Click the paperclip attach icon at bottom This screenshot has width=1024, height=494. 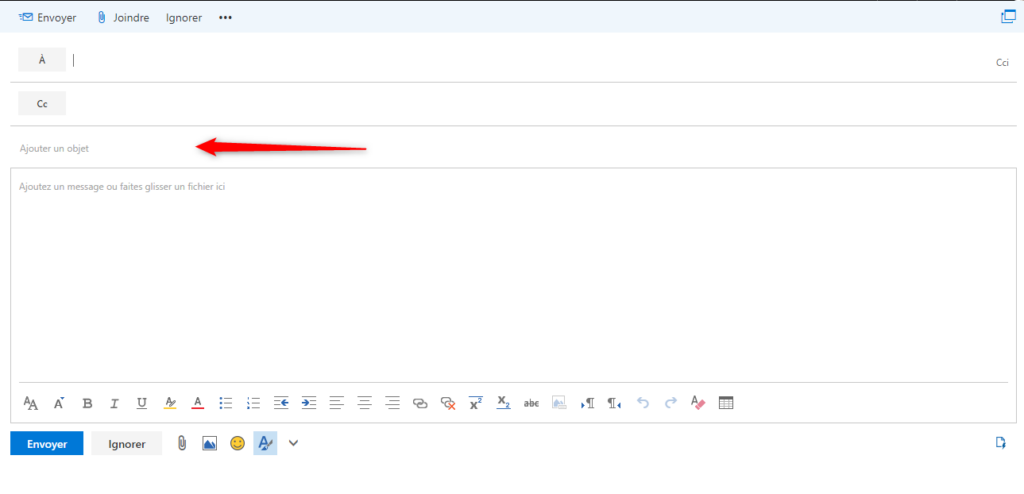tap(182, 443)
